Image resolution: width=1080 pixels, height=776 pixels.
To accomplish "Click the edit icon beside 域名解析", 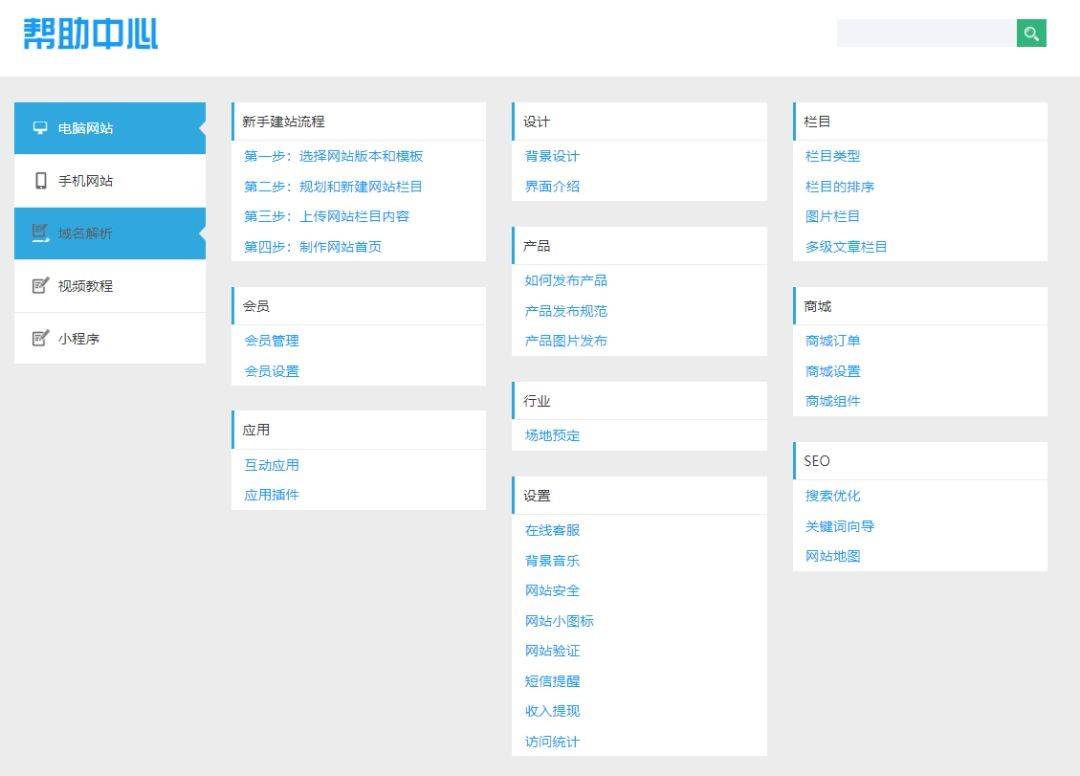I will pyautogui.click(x=41, y=233).
